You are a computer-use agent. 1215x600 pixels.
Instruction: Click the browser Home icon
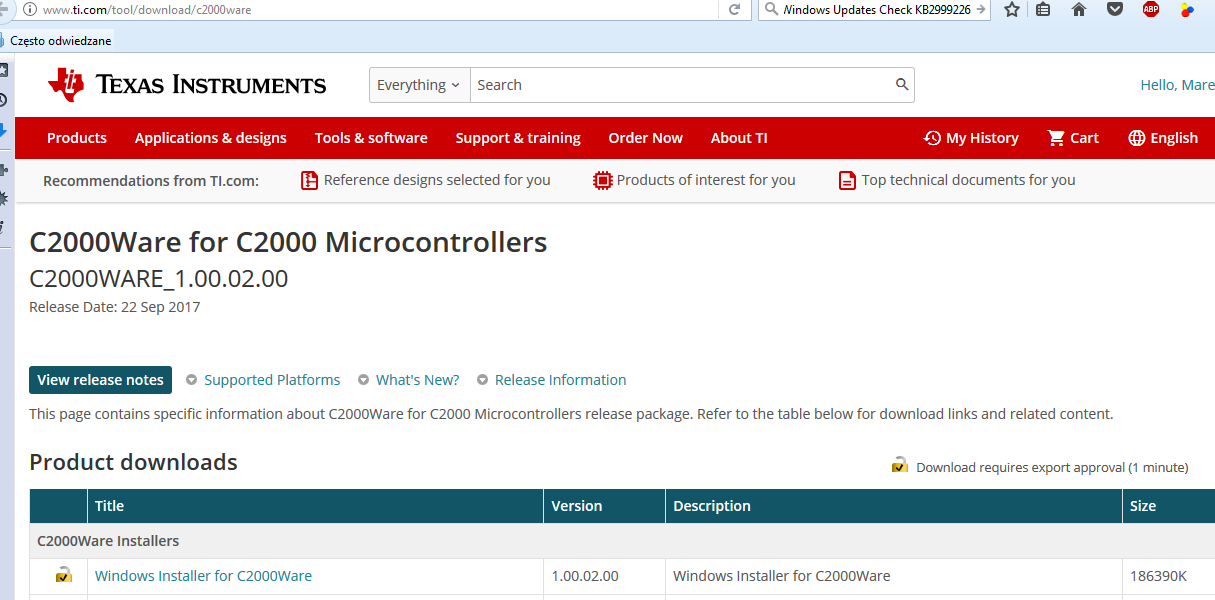pyautogui.click(x=1078, y=9)
